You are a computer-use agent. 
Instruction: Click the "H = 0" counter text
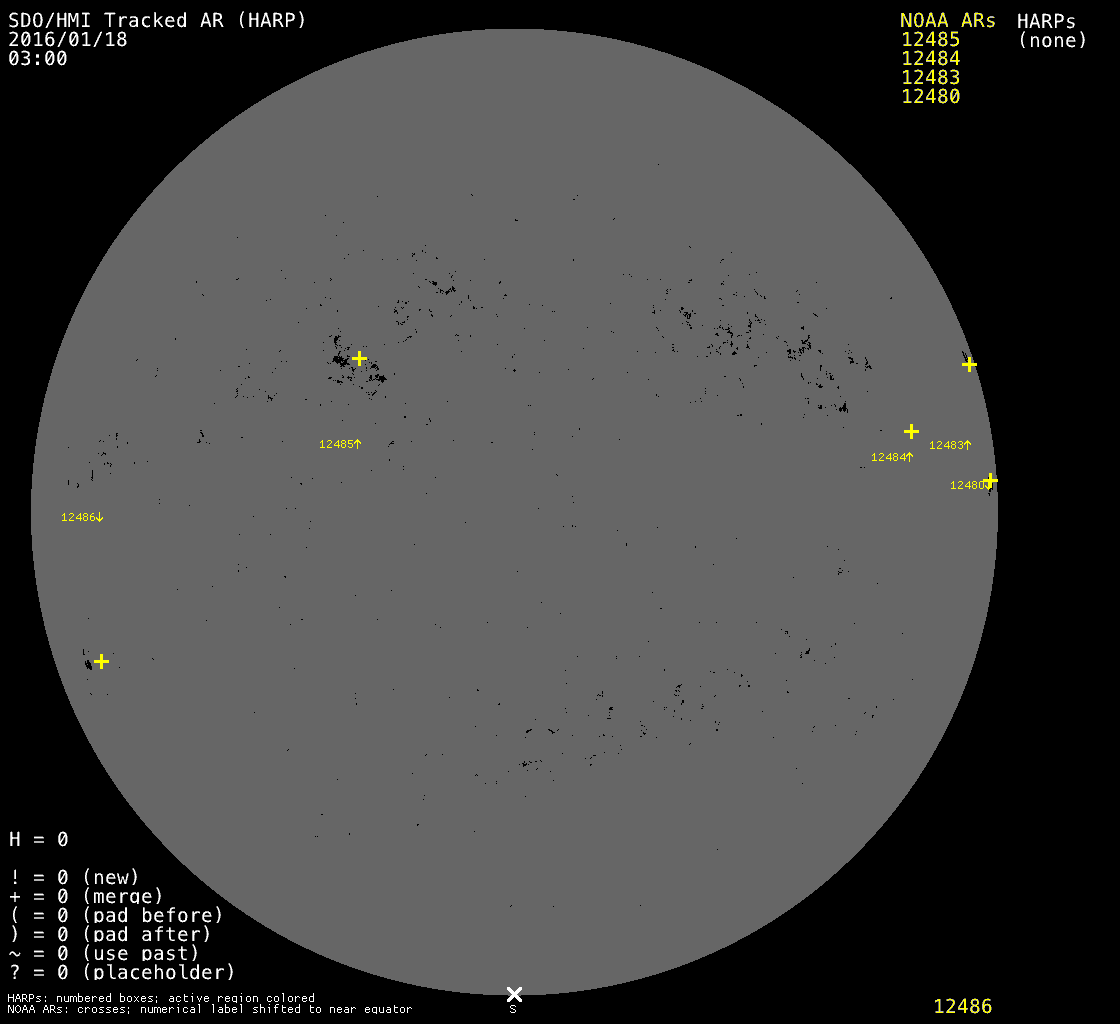pos(39,839)
